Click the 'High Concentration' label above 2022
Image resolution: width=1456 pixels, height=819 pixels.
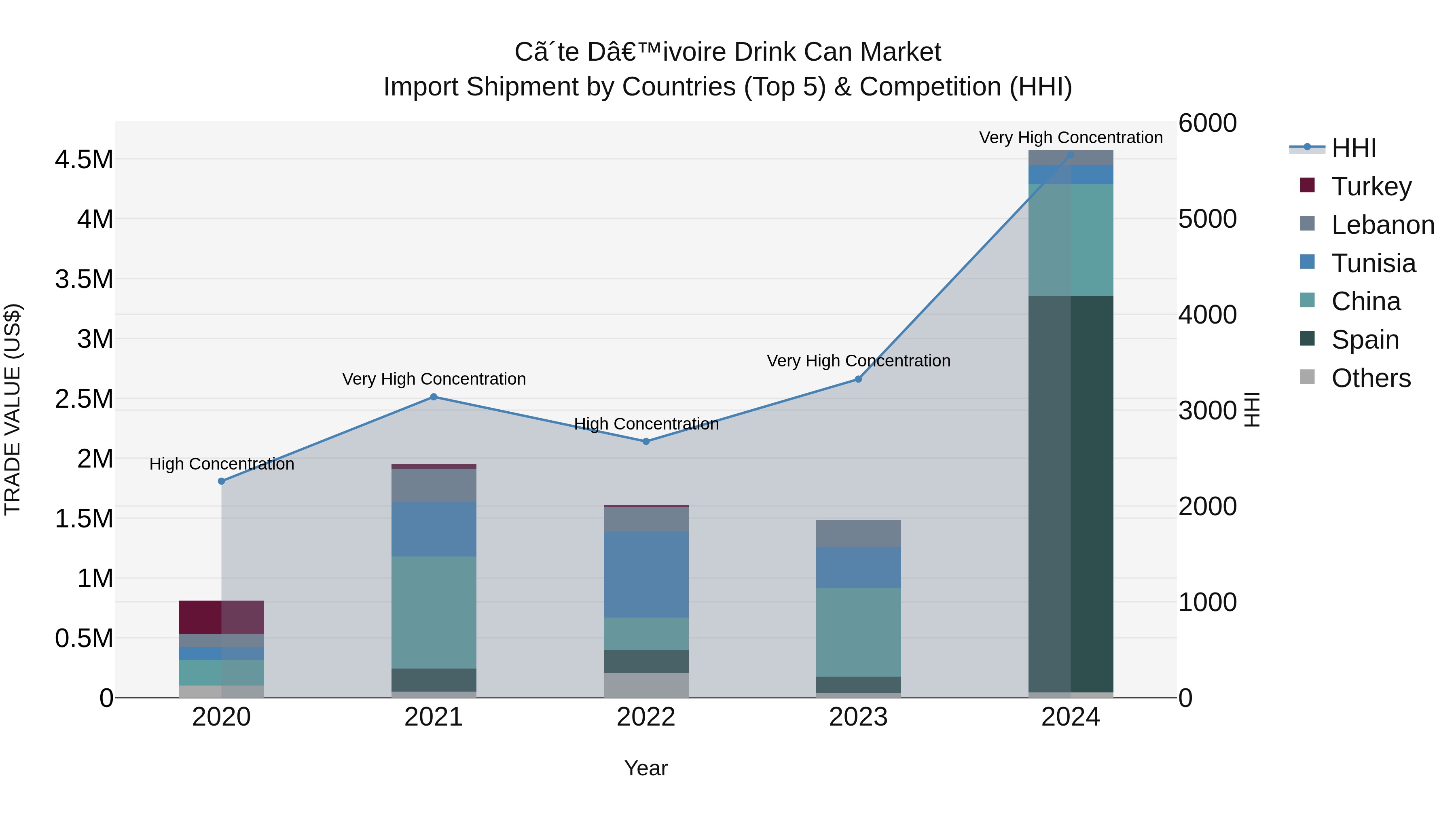click(x=646, y=424)
